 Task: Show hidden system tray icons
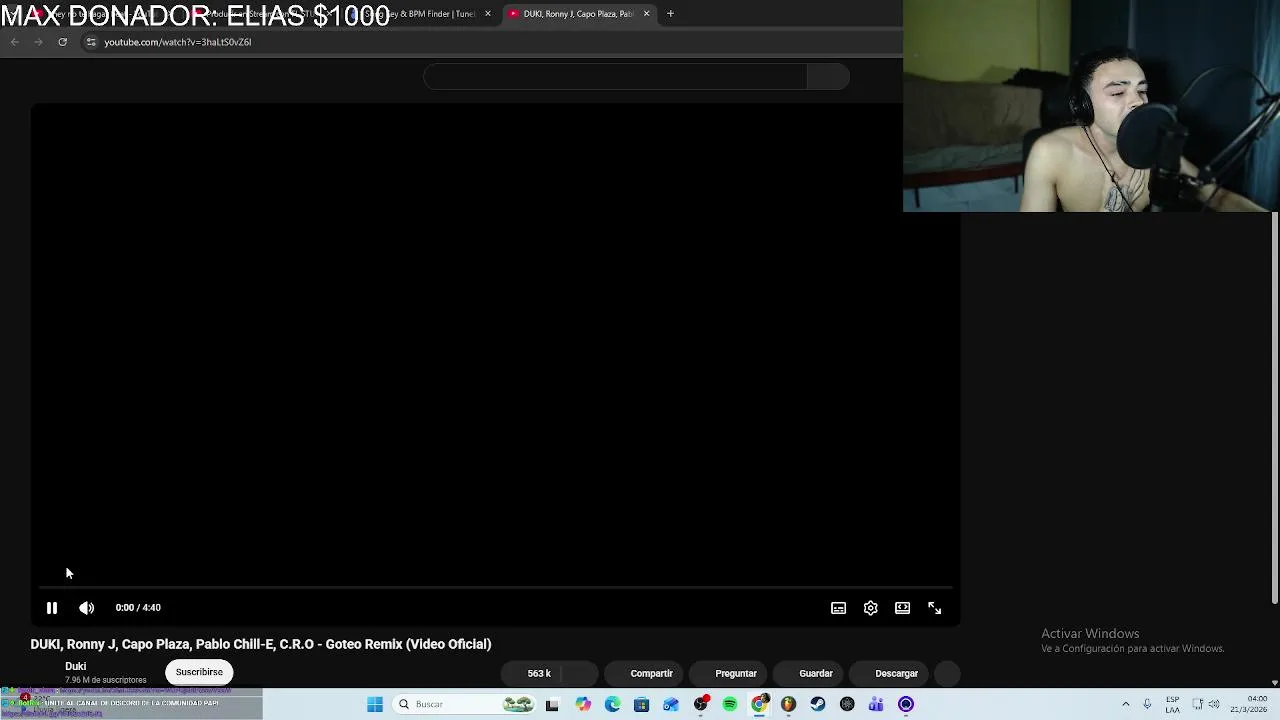(x=1125, y=704)
